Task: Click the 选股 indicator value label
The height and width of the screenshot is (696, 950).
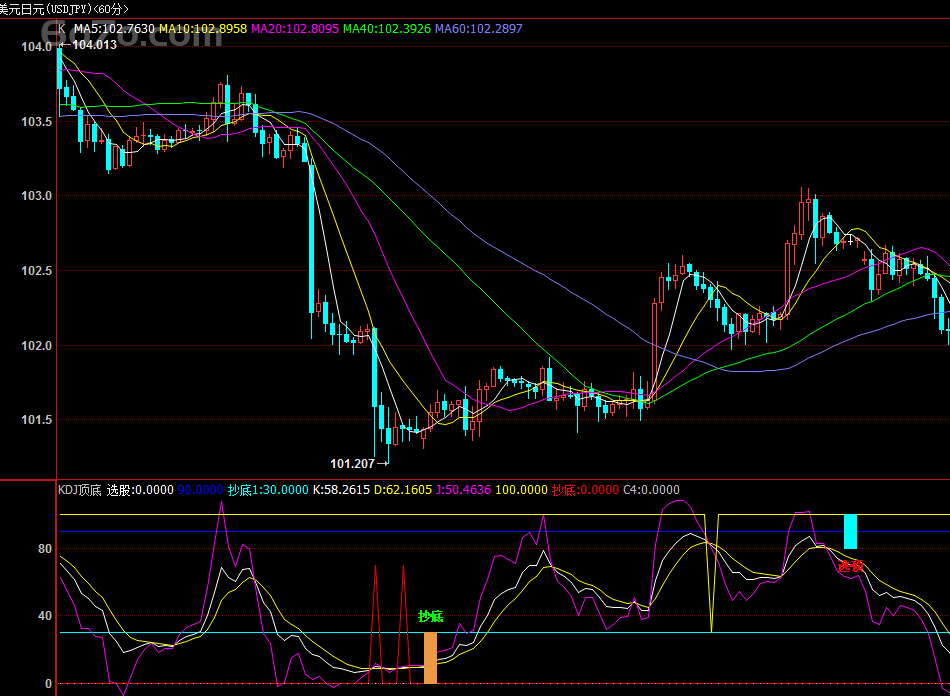Action: [139, 490]
